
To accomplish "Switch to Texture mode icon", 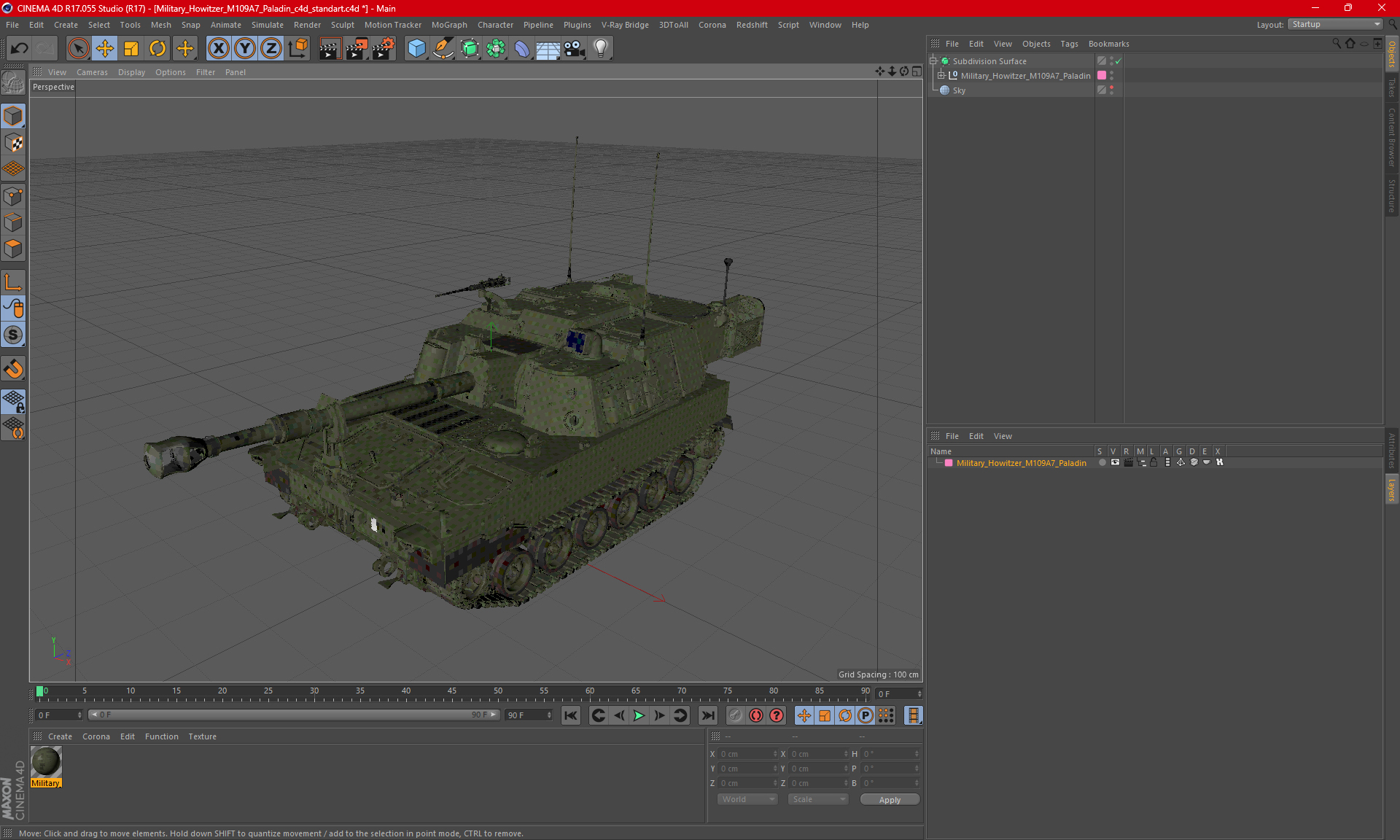I will 14,142.
